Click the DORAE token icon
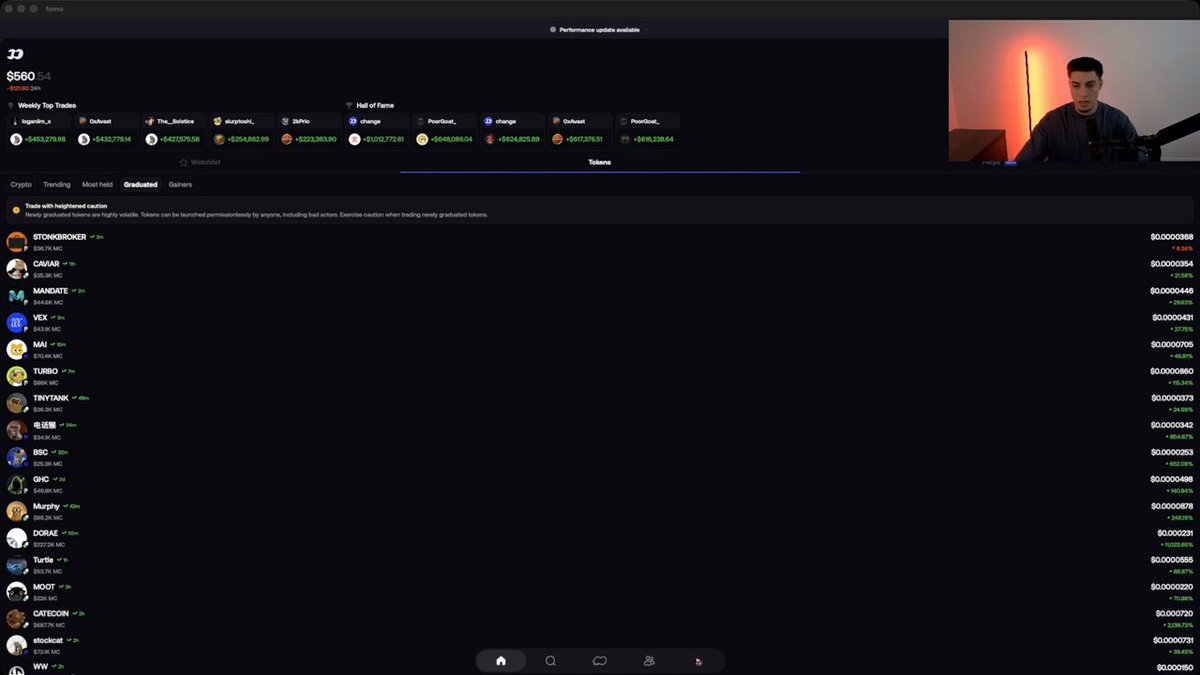Screen dimensions: 1200x675 point(16,538)
